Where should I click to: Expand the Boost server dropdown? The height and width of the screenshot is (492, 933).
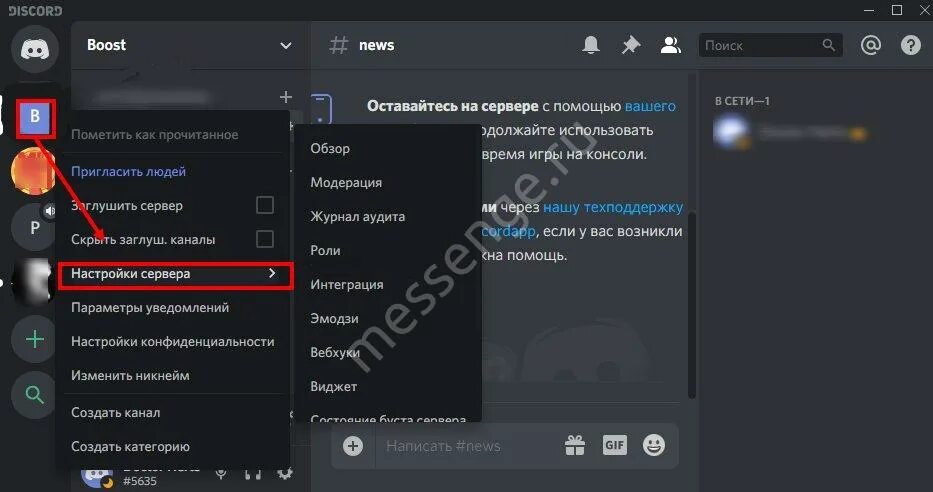pyautogui.click(x=286, y=46)
